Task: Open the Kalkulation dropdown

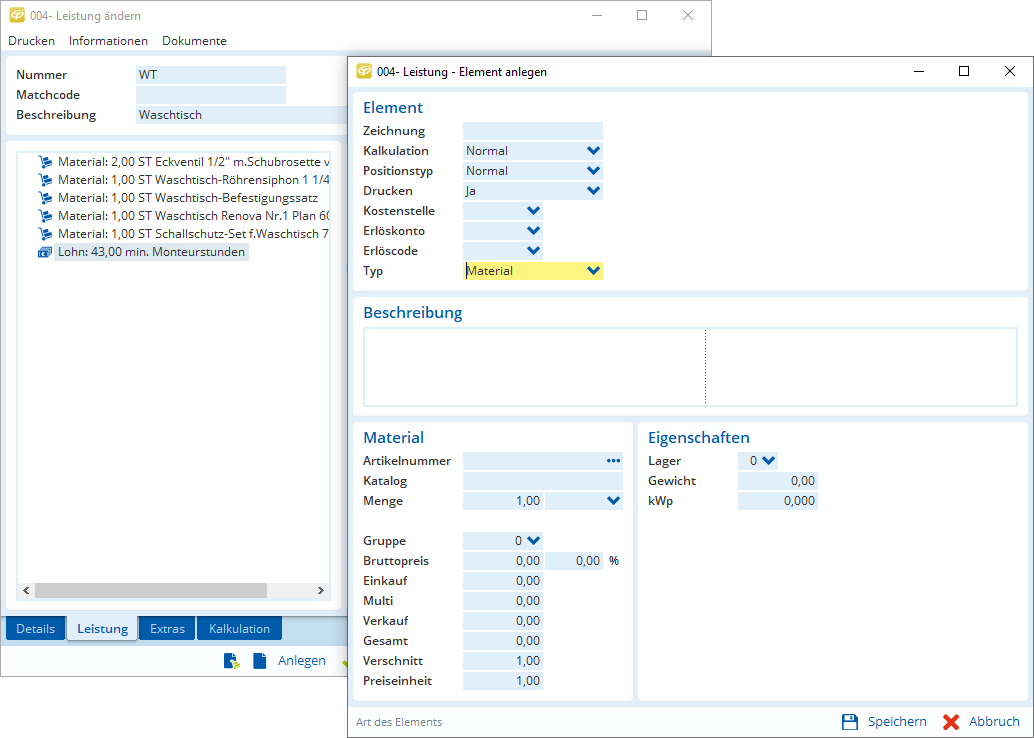Action: click(593, 151)
